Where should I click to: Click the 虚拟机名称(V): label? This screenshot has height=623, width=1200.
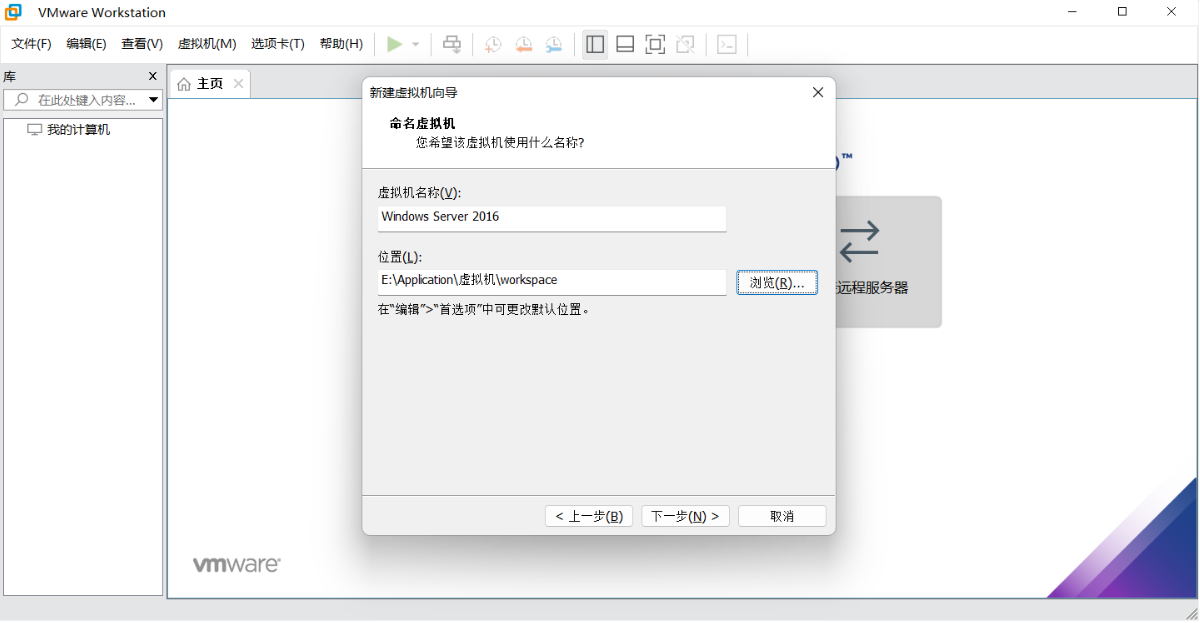click(x=419, y=193)
